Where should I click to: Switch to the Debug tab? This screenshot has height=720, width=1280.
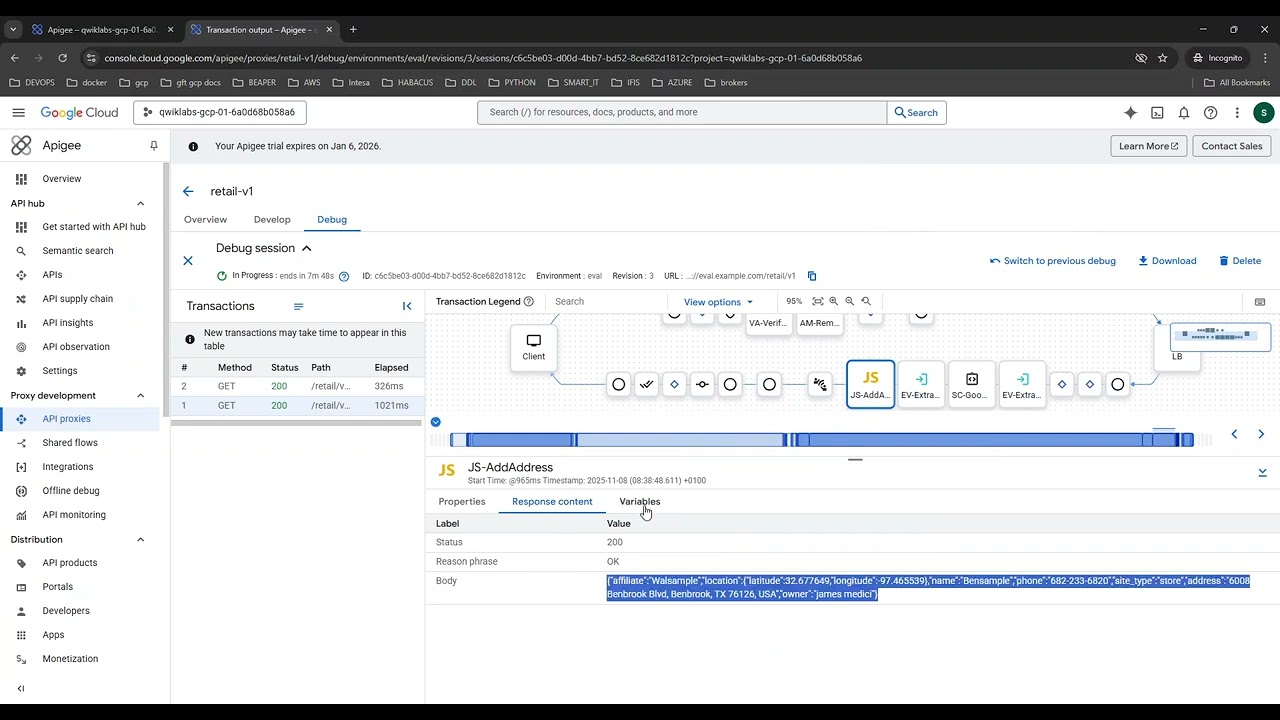[332, 220]
